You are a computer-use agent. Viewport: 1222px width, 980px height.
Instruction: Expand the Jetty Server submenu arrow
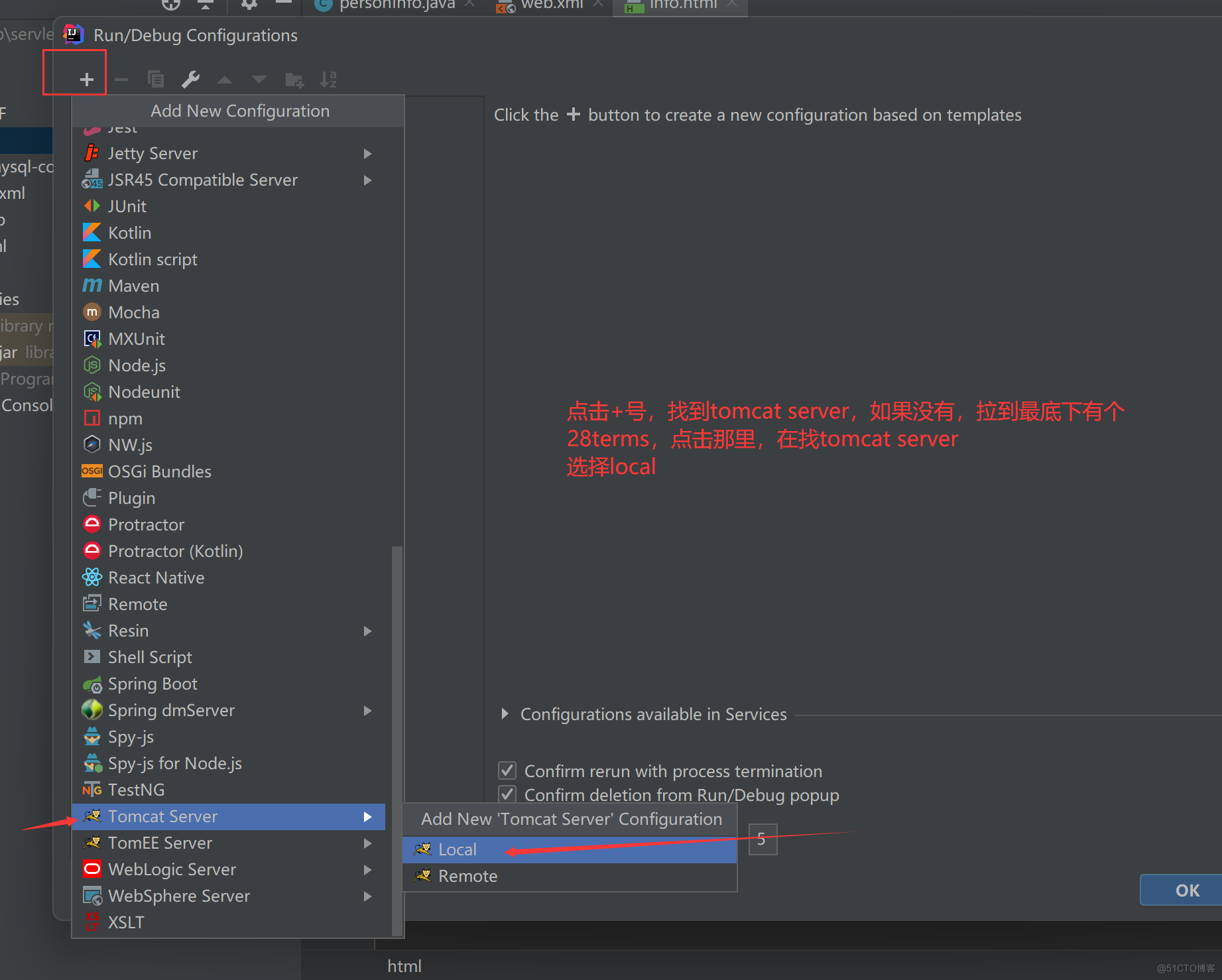click(368, 154)
